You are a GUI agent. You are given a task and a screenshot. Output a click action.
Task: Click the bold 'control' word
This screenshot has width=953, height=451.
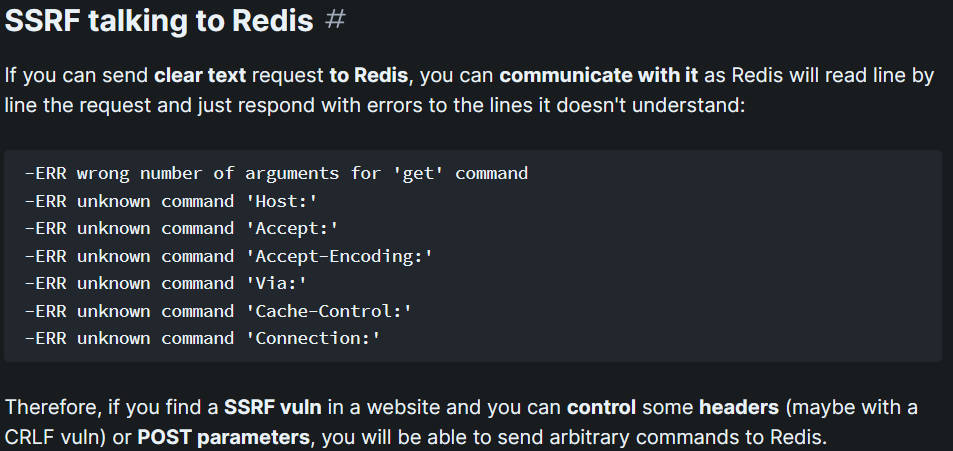pos(601,407)
